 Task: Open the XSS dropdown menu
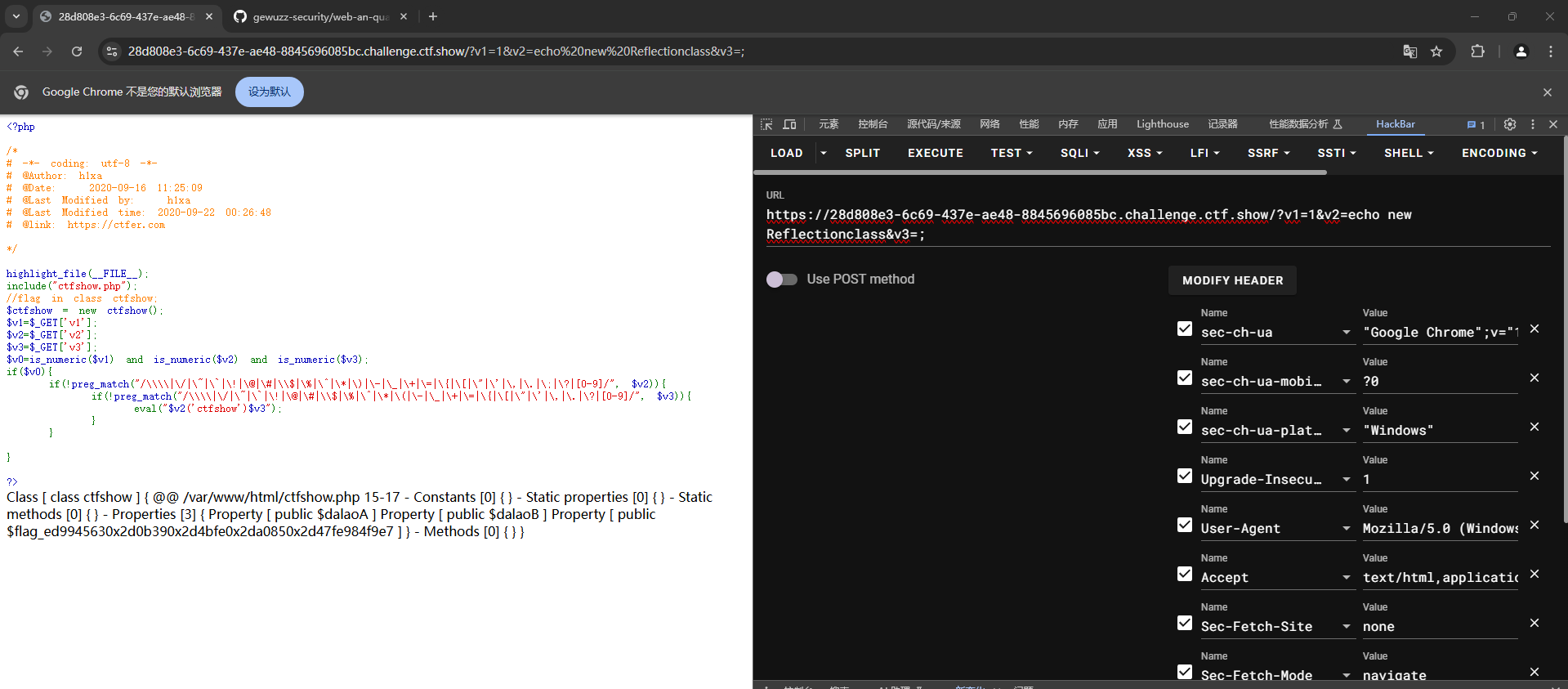pos(1145,153)
